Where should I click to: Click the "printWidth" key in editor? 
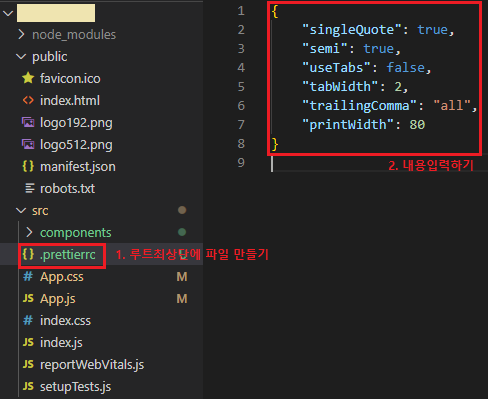pyautogui.click(x=348, y=125)
